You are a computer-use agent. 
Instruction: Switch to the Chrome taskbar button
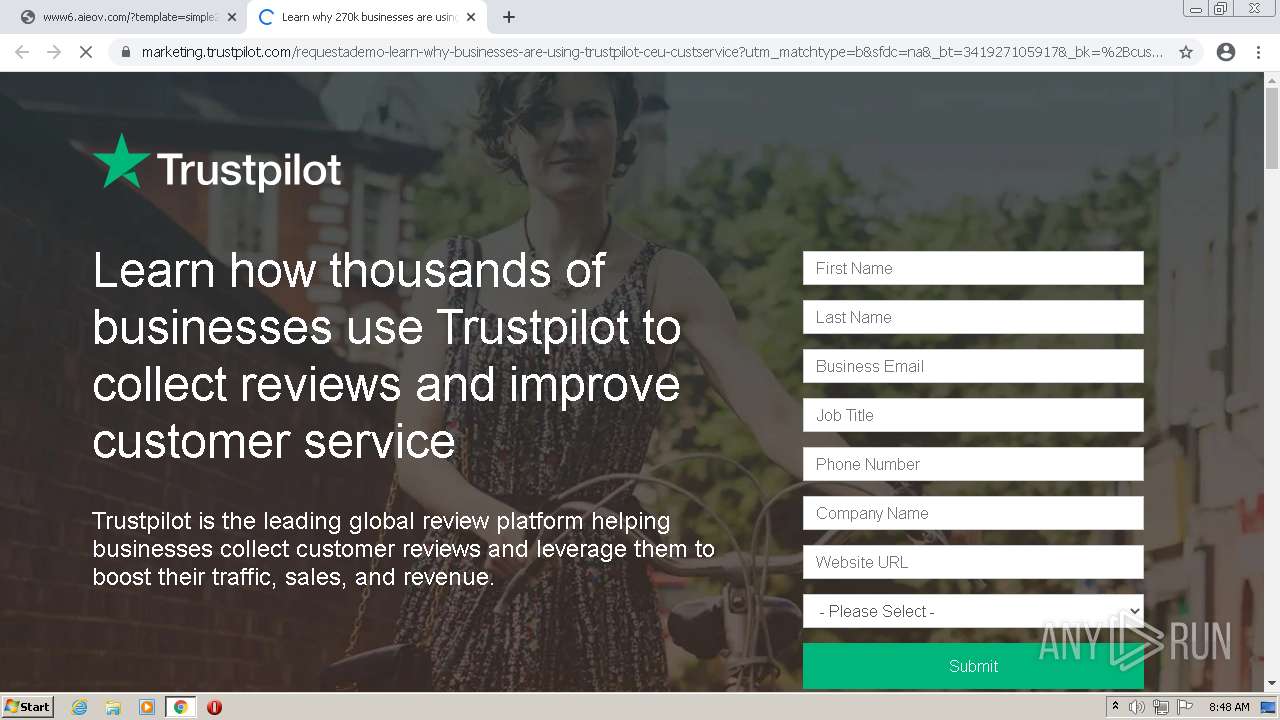180,707
